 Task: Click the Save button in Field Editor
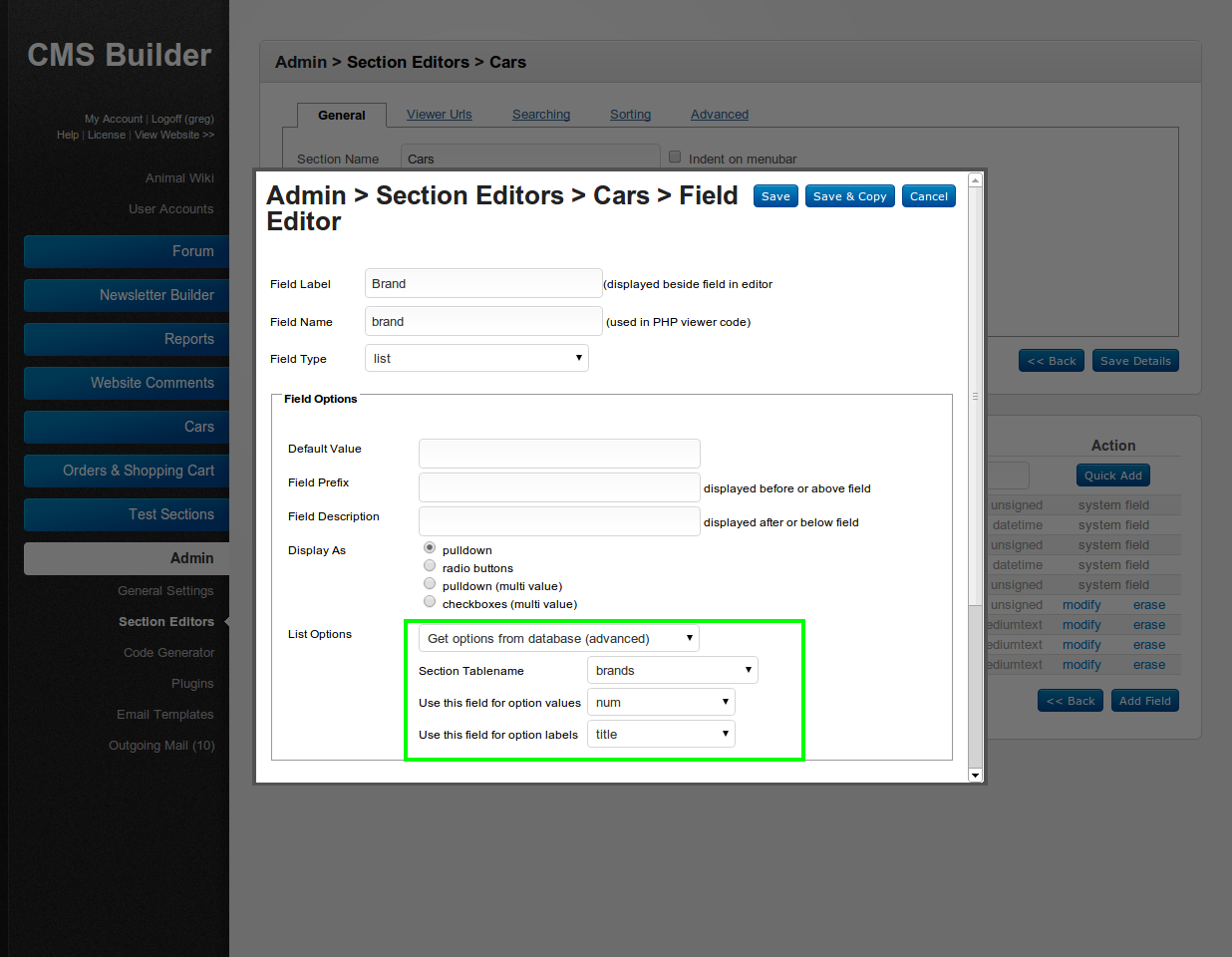click(x=775, y=196)
